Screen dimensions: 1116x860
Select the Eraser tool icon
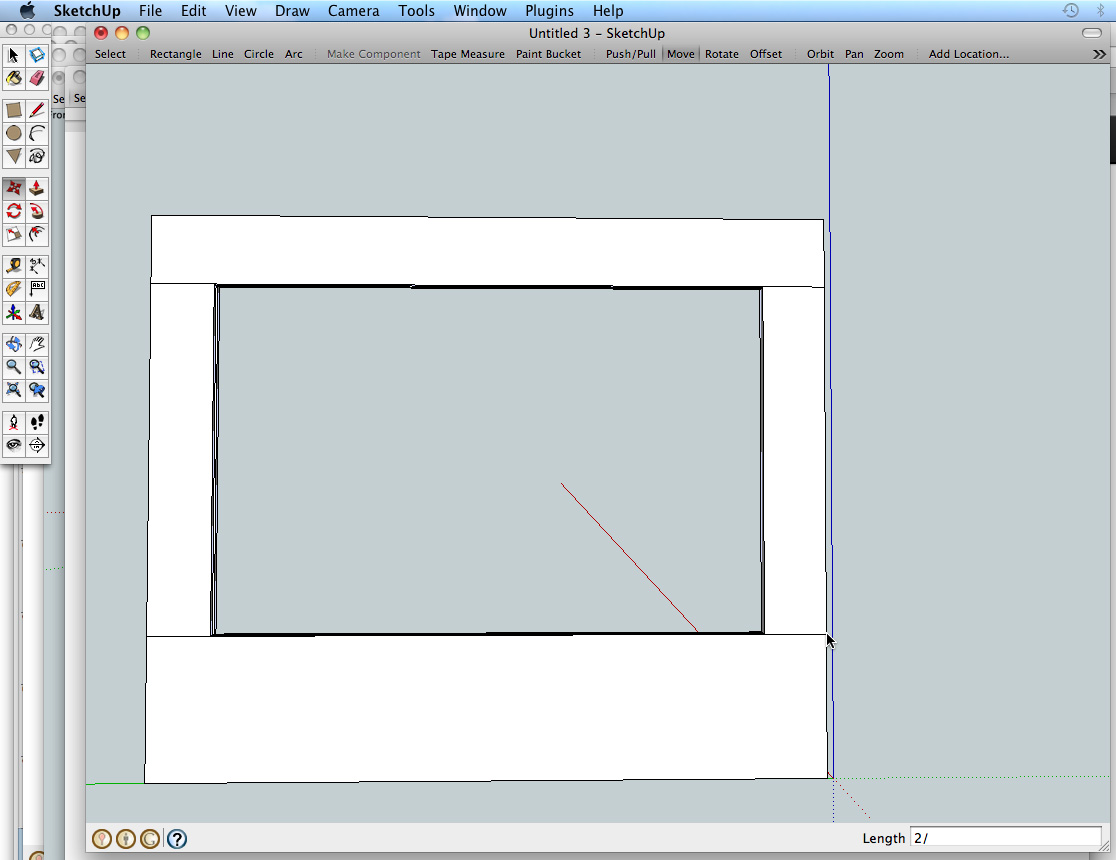(x=37, y=78)
